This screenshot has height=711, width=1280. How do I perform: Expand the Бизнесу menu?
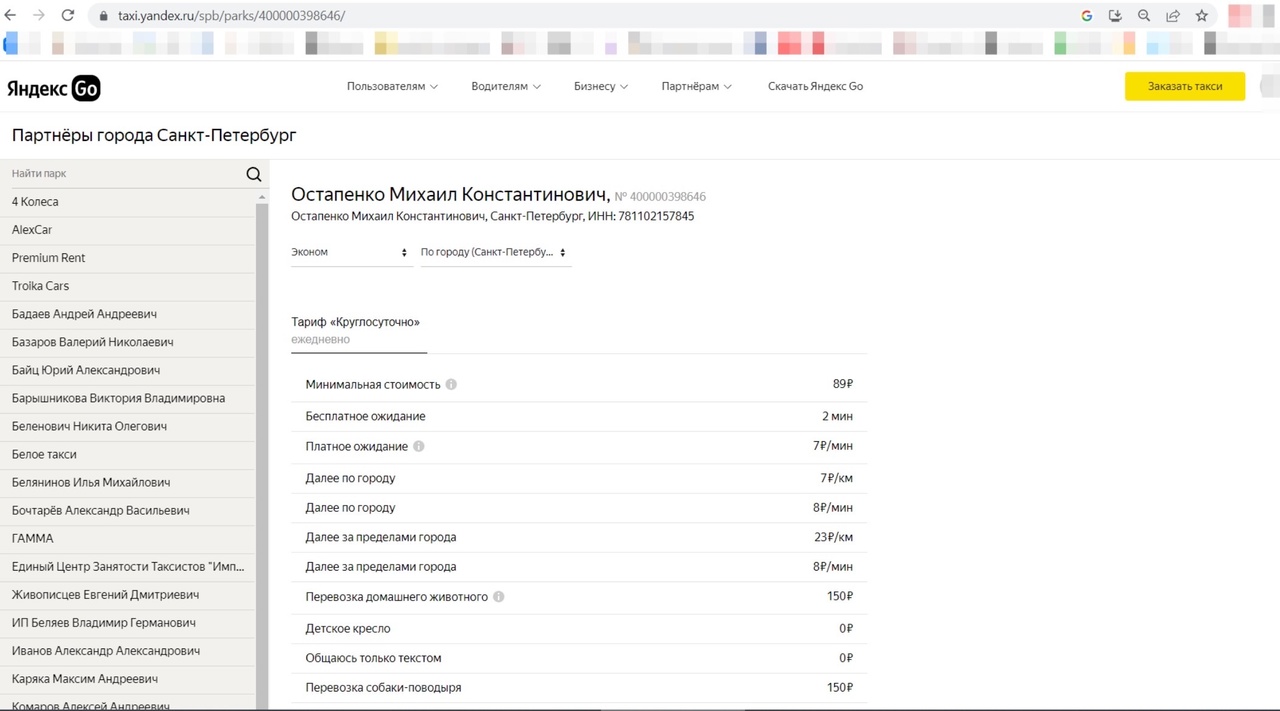601,86
